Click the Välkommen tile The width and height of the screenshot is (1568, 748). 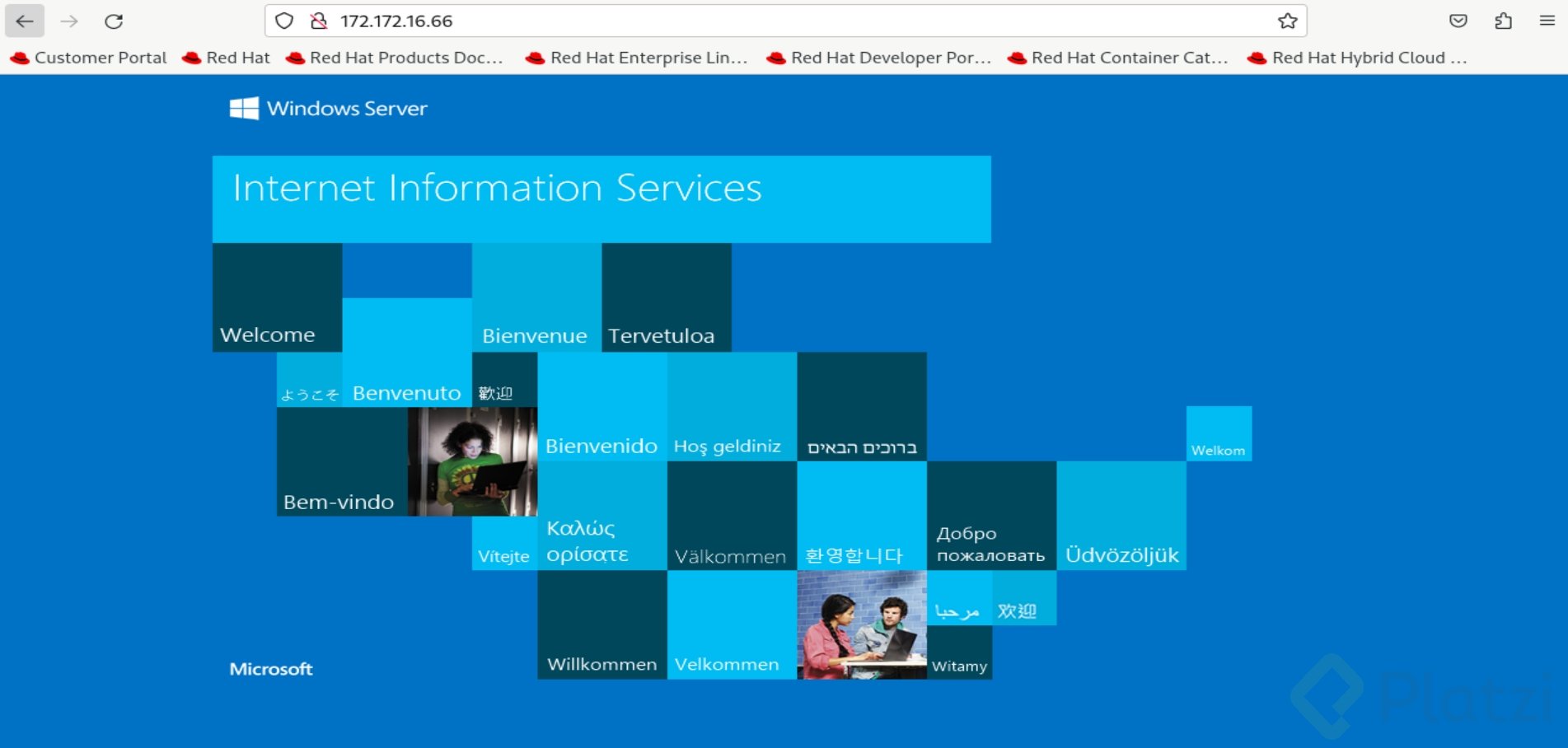[x=732, y=516]
